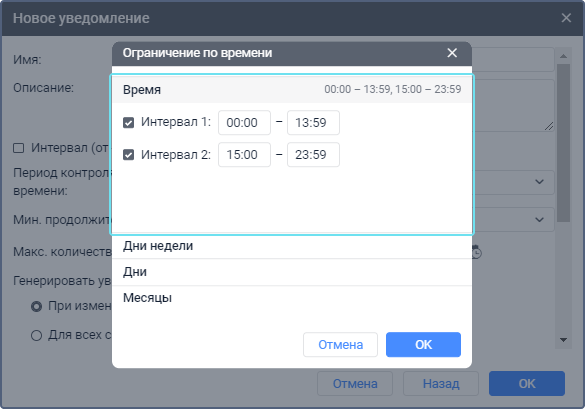Expand the Дни section
The image size is (585, 409).
tap(292, 272)
